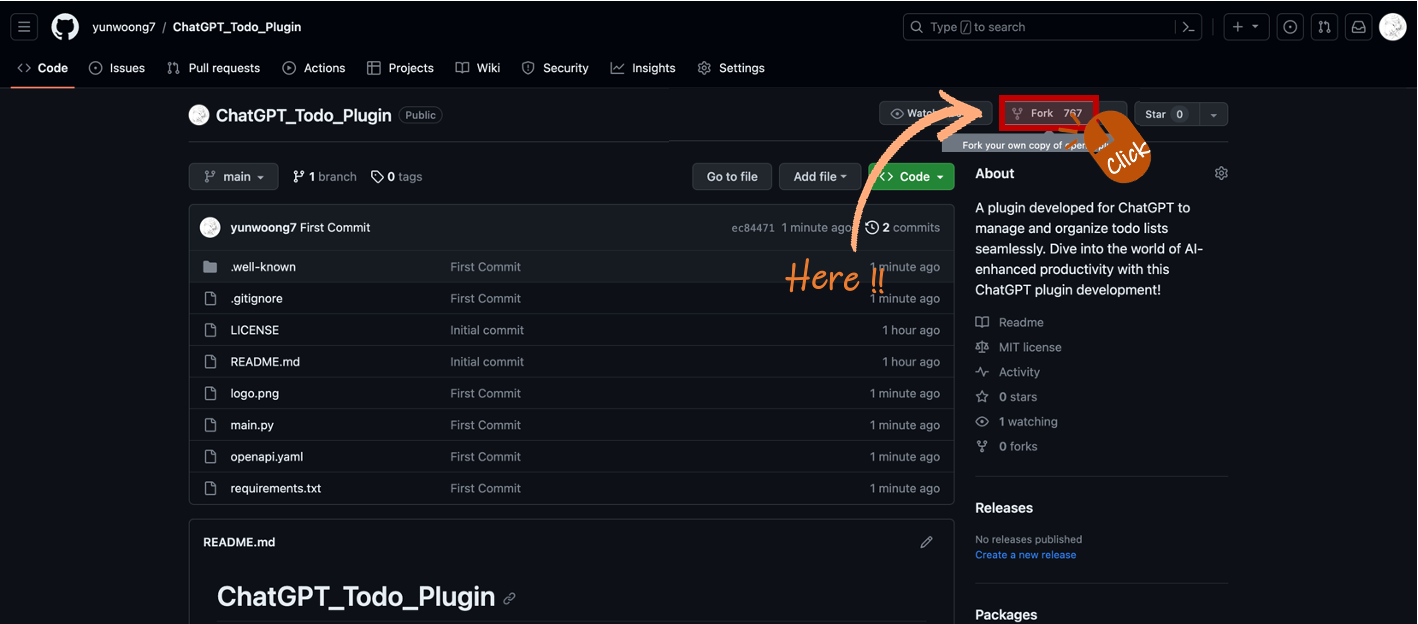Open the logo.png file

255,393
